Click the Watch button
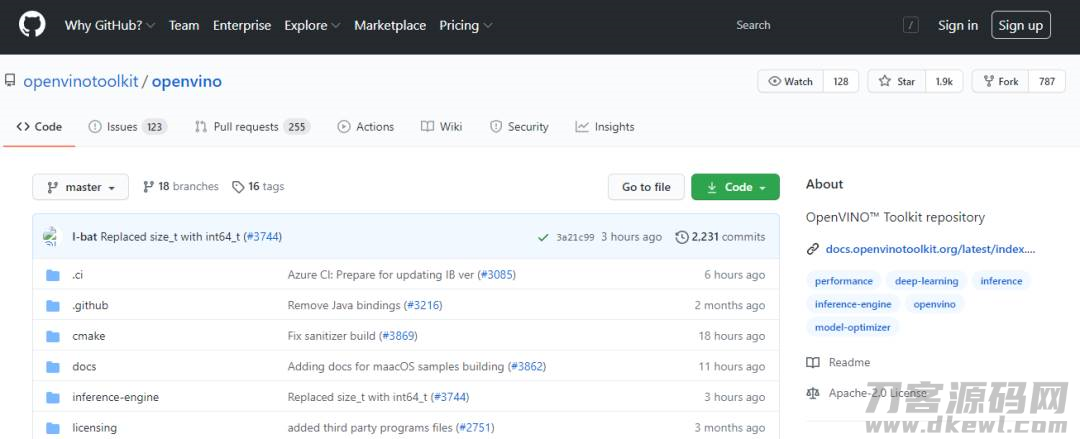This screenshot has height=439, width=1080. click(791, 81)
